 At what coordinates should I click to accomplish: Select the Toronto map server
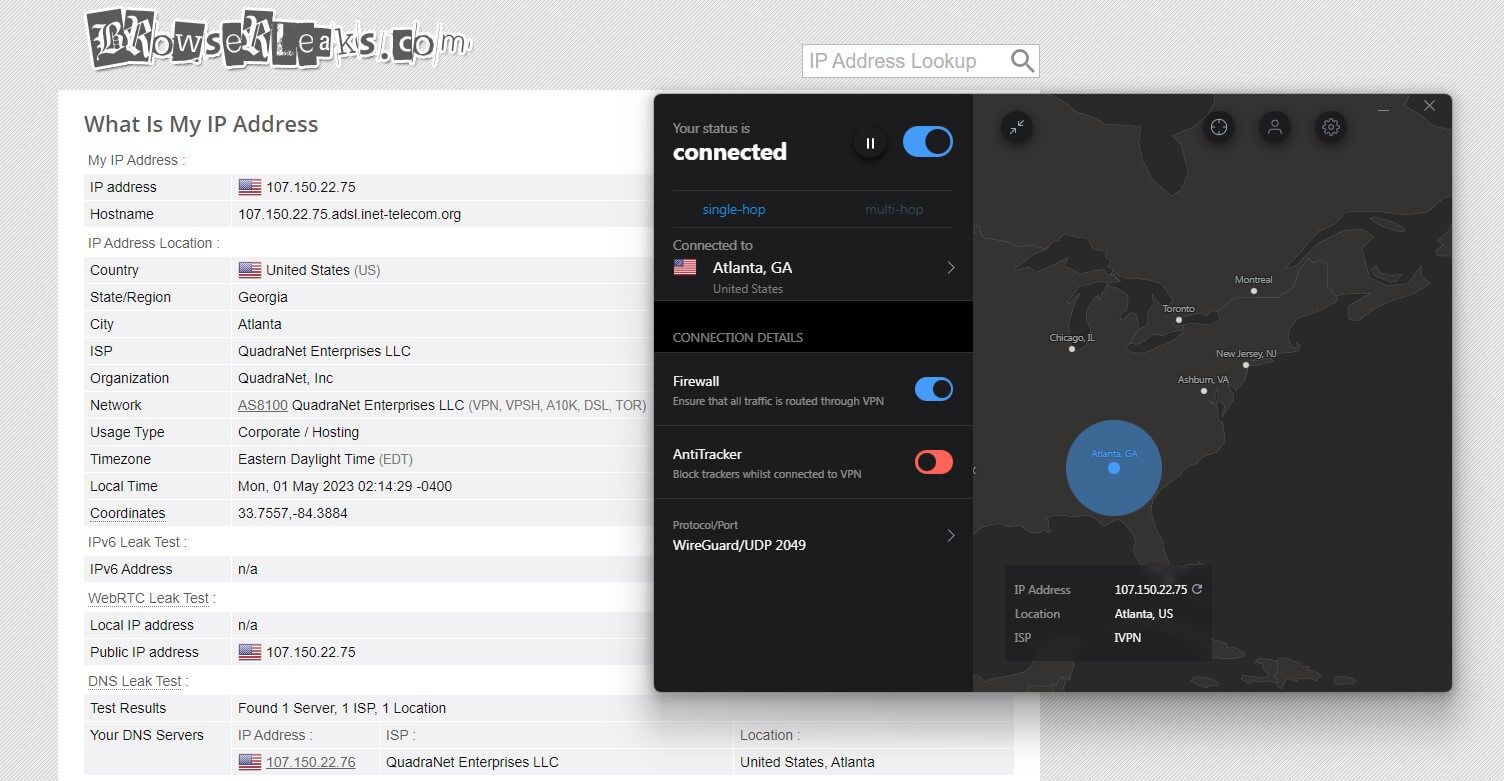tap(1179, 320)
